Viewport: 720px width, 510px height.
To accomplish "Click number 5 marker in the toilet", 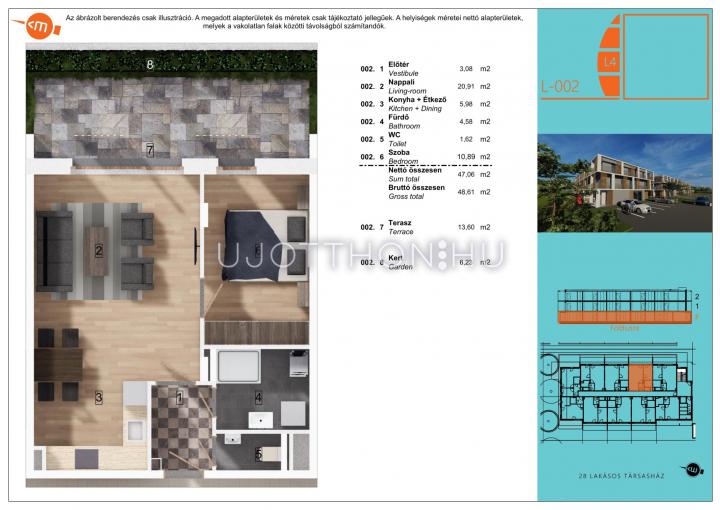I will tap(257, 453).
